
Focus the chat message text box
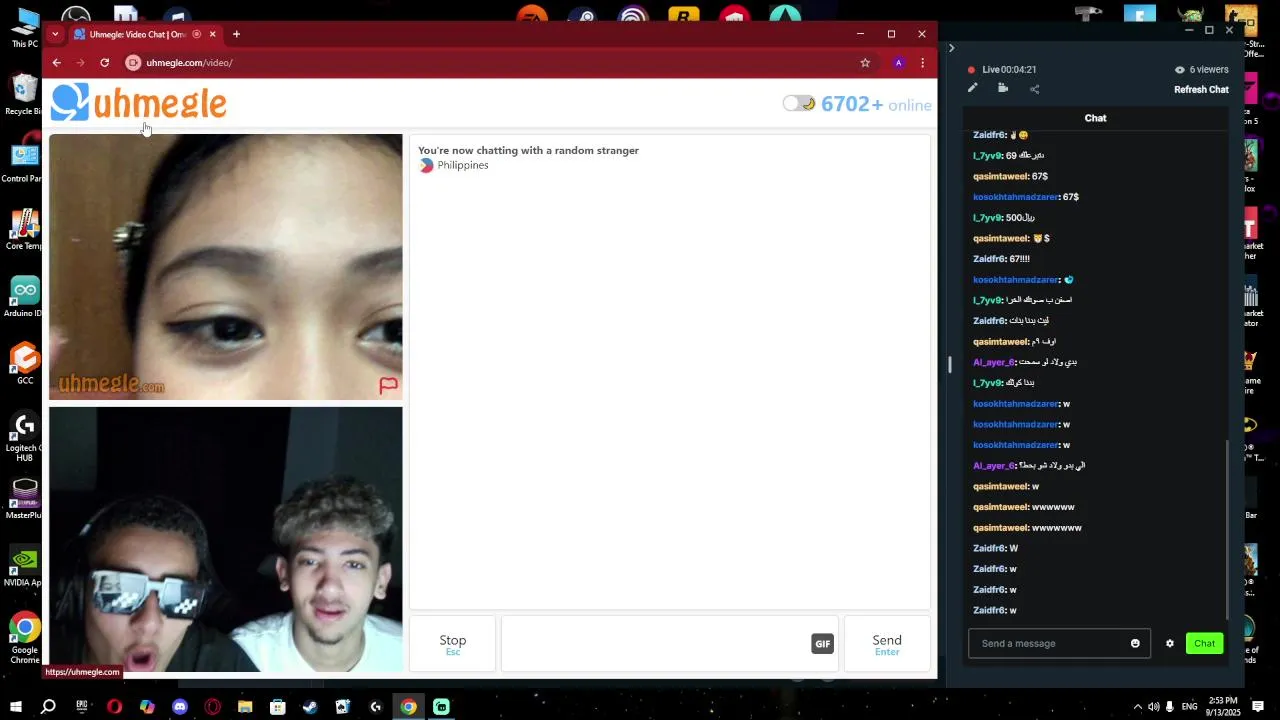click(x=657, y=644)
